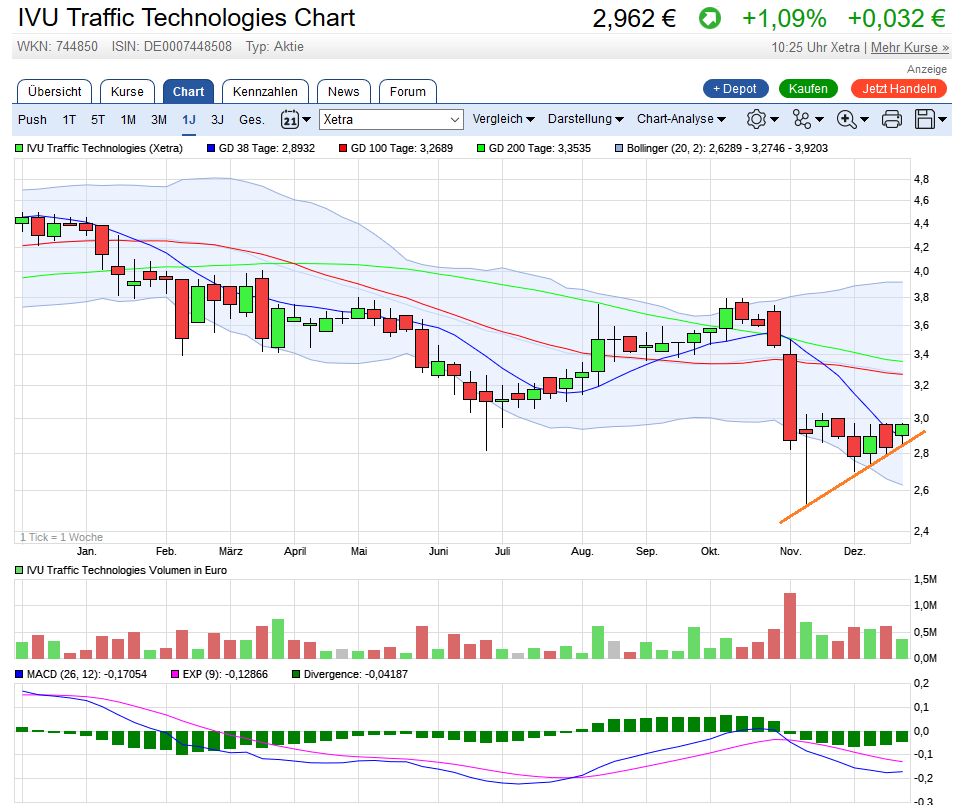The height and width of the screenshot is (805, 957).
Task: Go to the Forum tab
Action: pos(408,92)
